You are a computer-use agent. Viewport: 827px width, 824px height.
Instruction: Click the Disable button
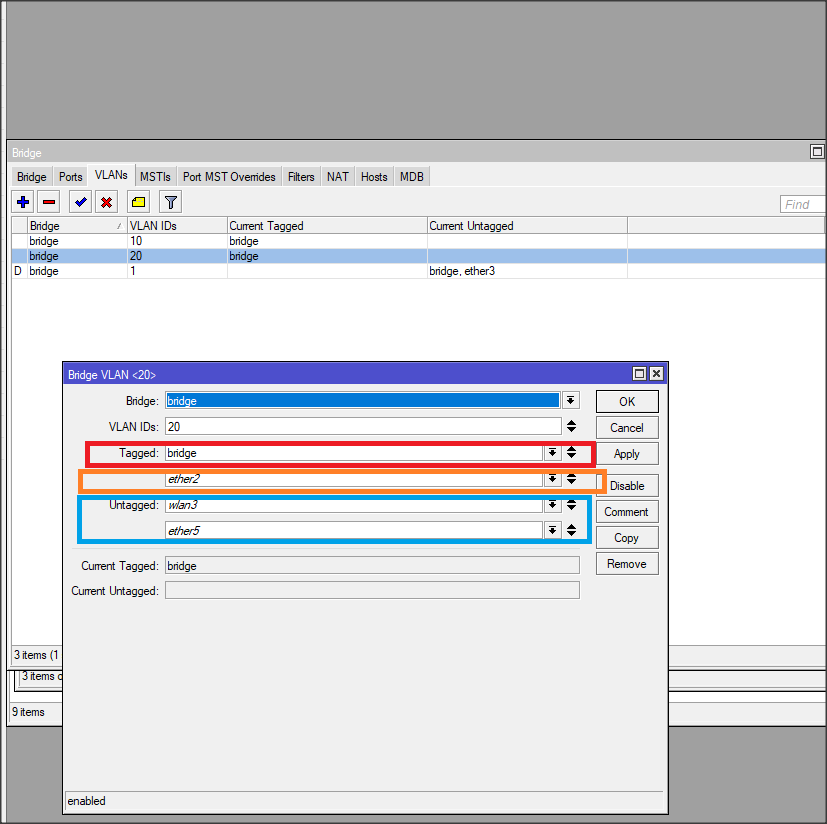(x=627, y=486)
